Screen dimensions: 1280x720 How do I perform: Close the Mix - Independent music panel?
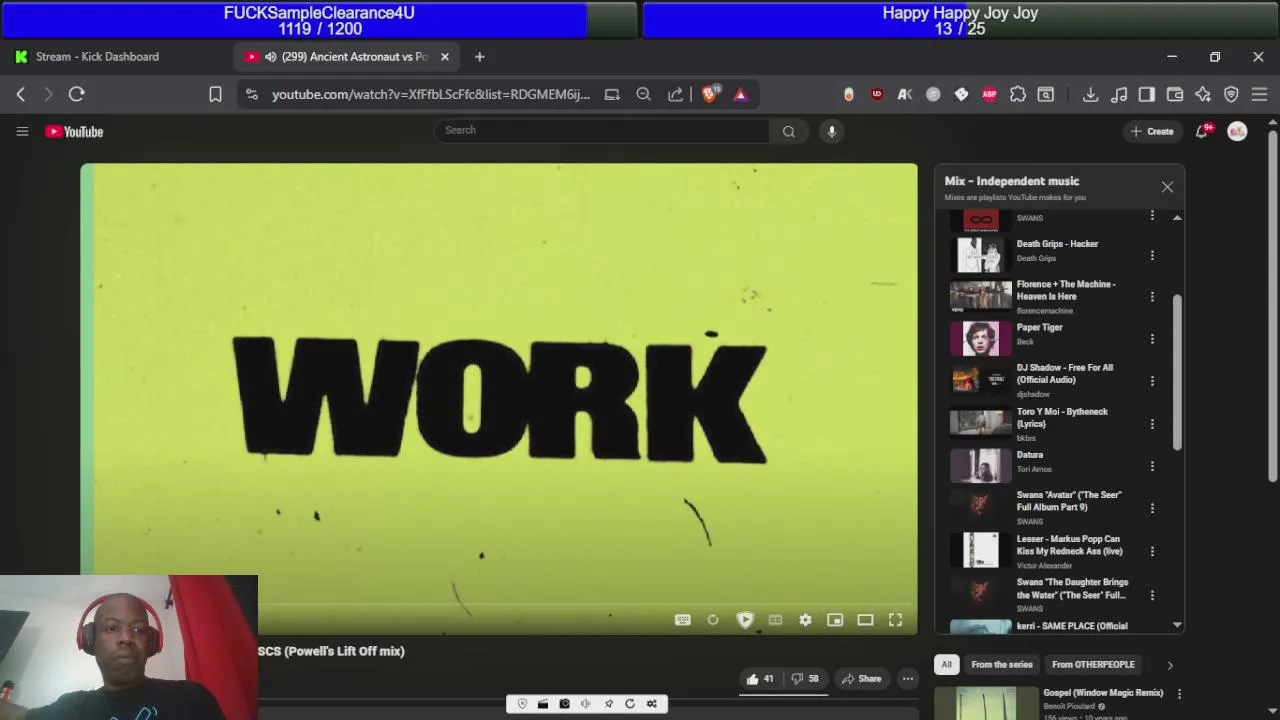(x=1167, y=187)
